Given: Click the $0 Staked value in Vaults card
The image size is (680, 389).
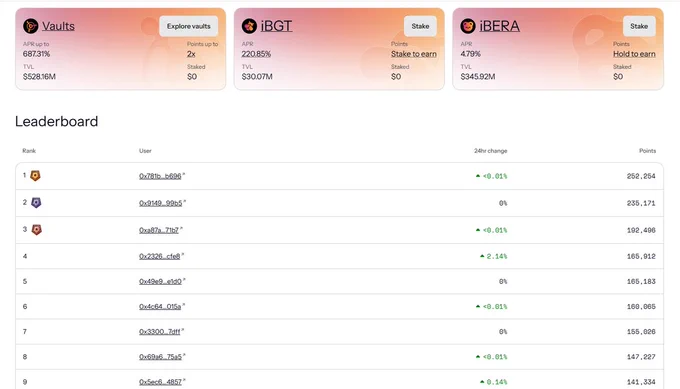Looking at the screenshot, I should (192, 77).
